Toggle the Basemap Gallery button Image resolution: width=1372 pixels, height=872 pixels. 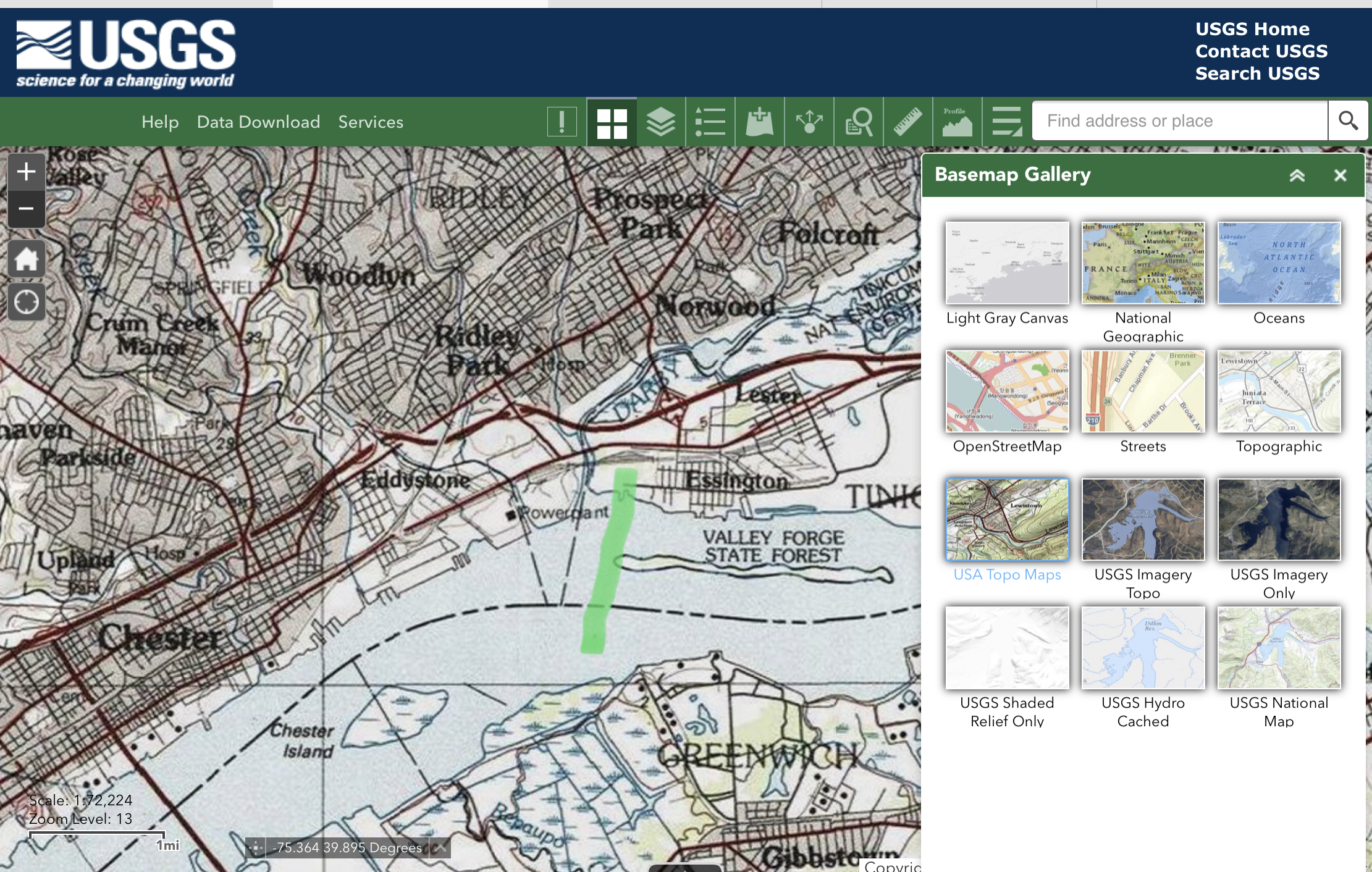coord(612,122)
